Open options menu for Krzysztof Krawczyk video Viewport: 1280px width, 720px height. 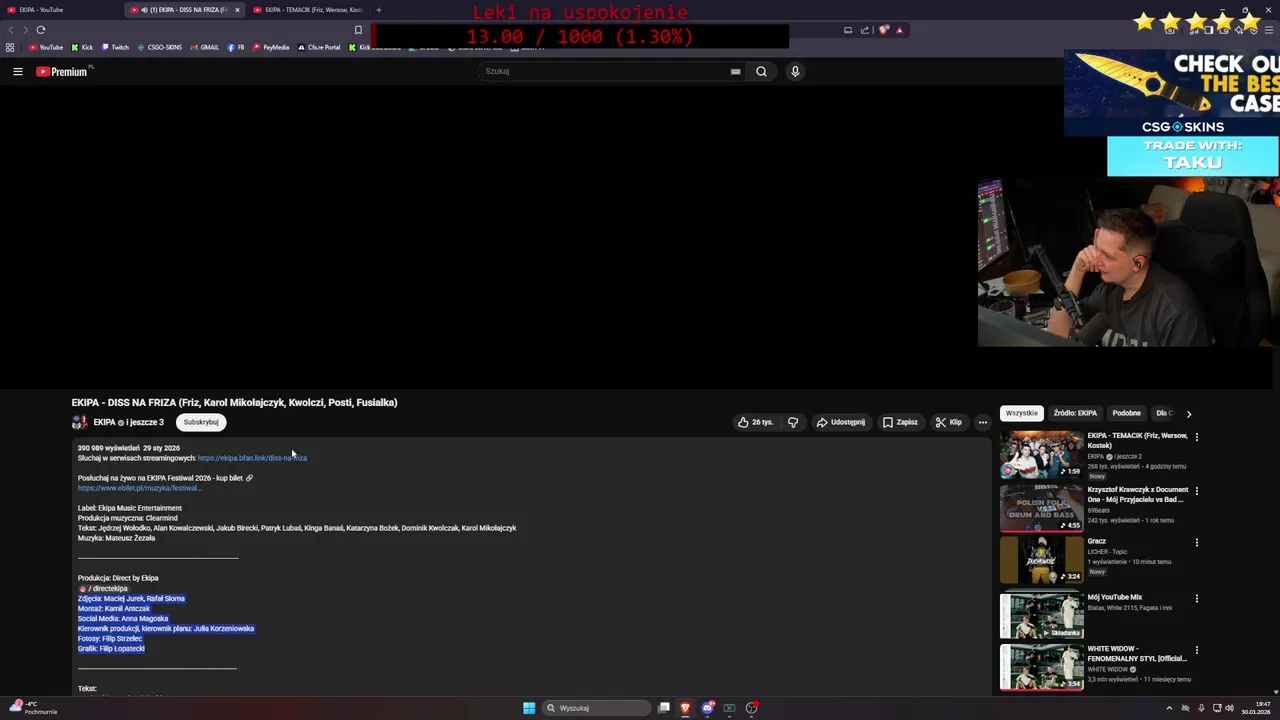(1196, 491)
